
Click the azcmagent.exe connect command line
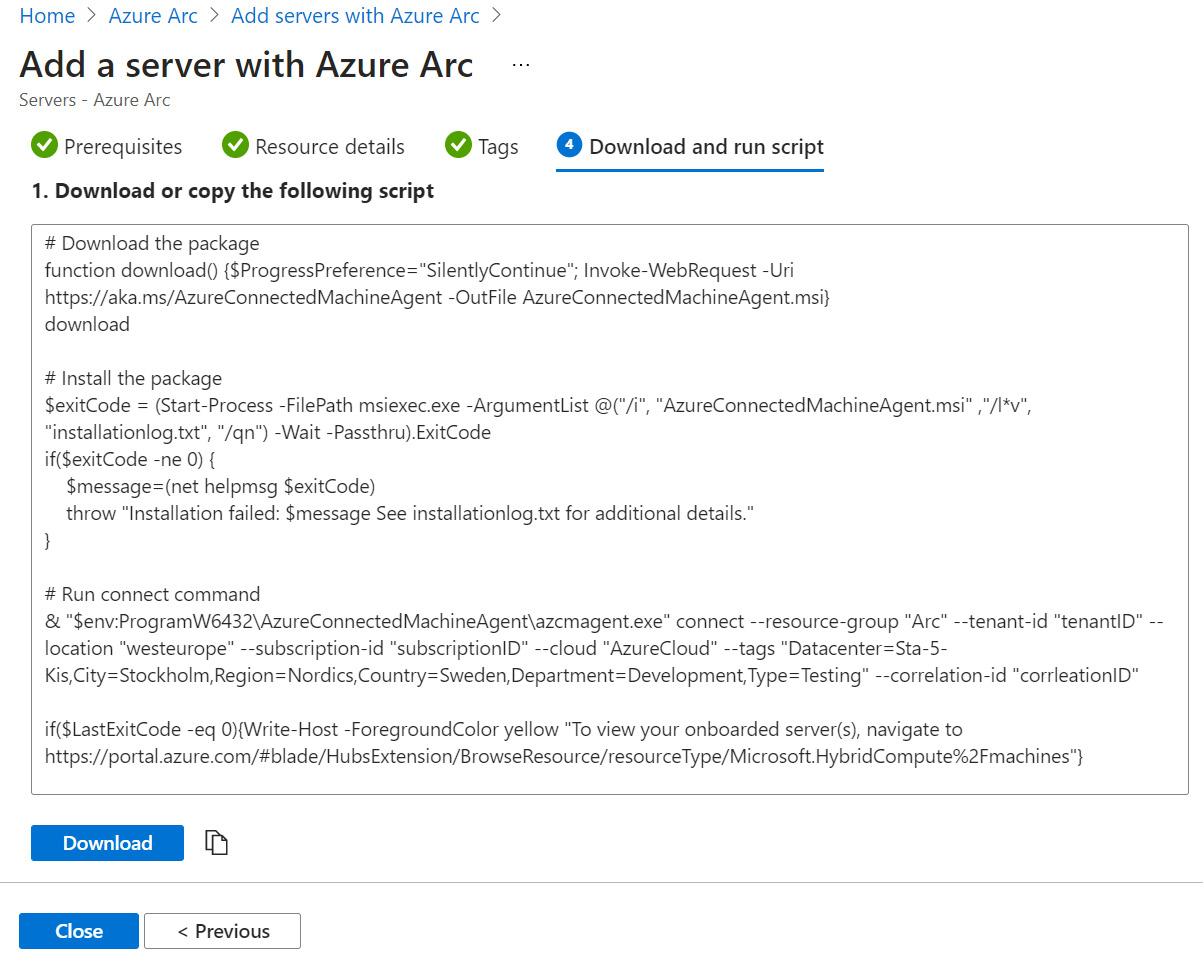[x=602, y=621]
